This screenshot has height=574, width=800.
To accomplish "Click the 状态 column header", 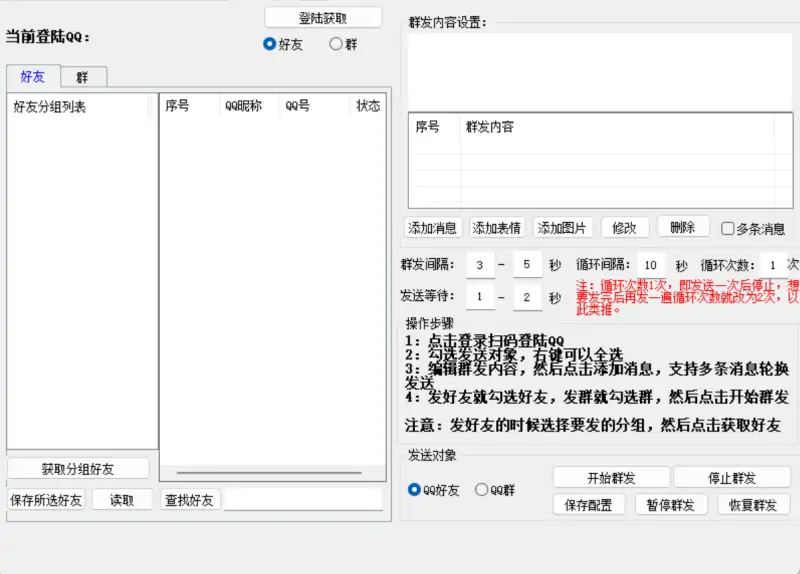I will click(368, 106).
